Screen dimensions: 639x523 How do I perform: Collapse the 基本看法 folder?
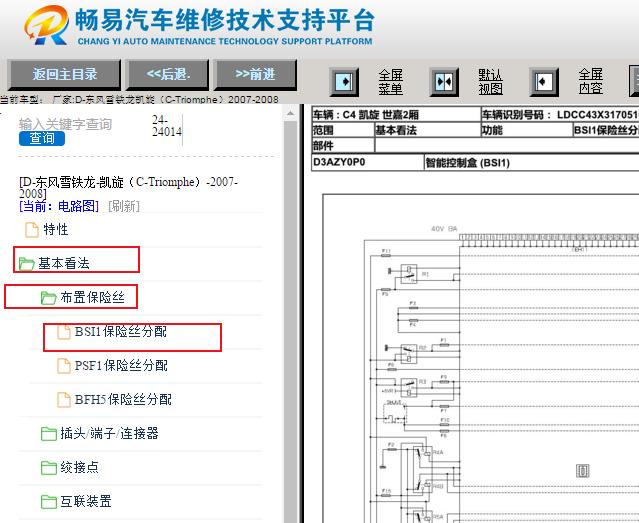click(64, 263)
